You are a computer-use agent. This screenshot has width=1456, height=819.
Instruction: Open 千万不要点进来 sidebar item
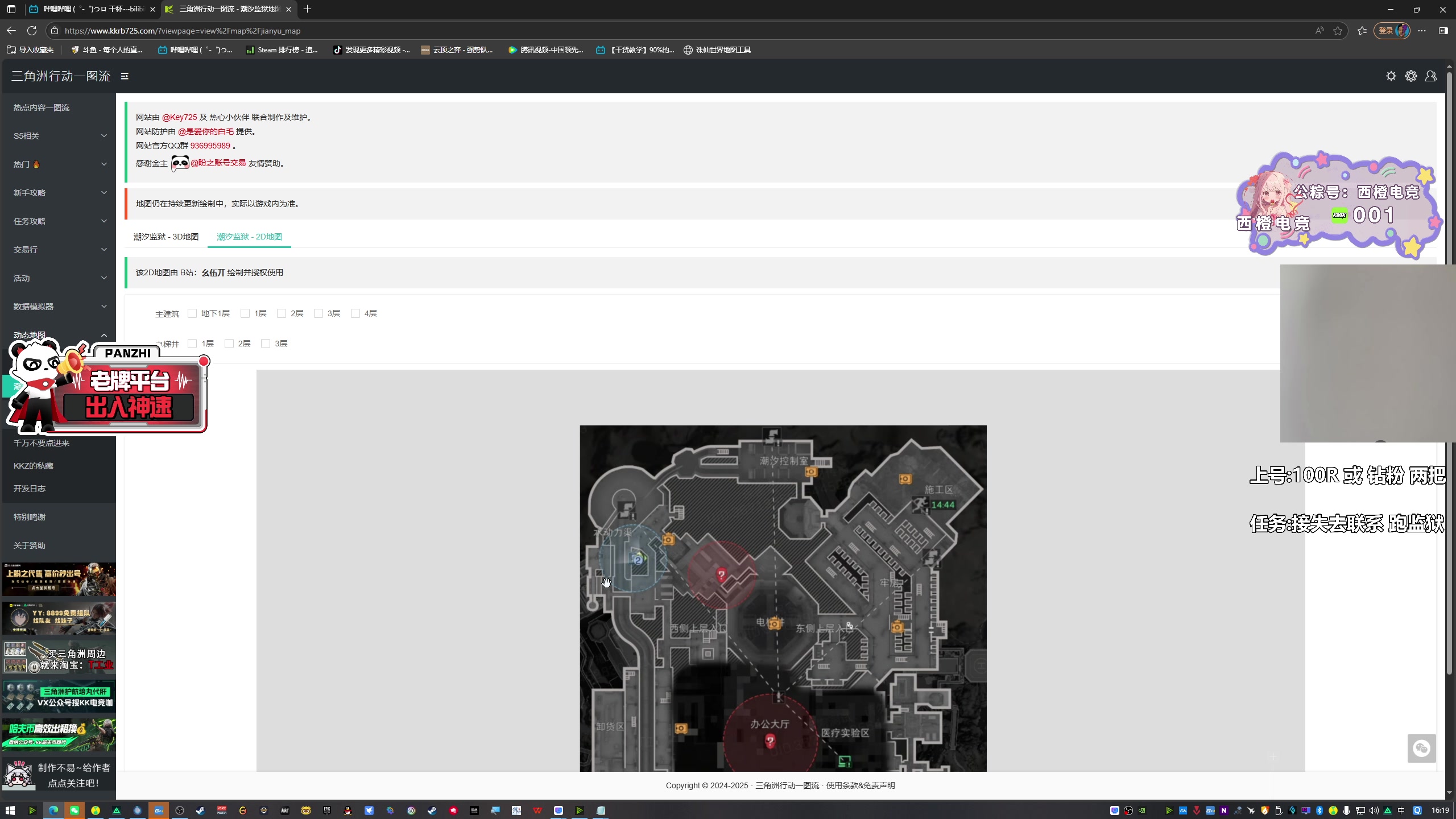(59, 443)
